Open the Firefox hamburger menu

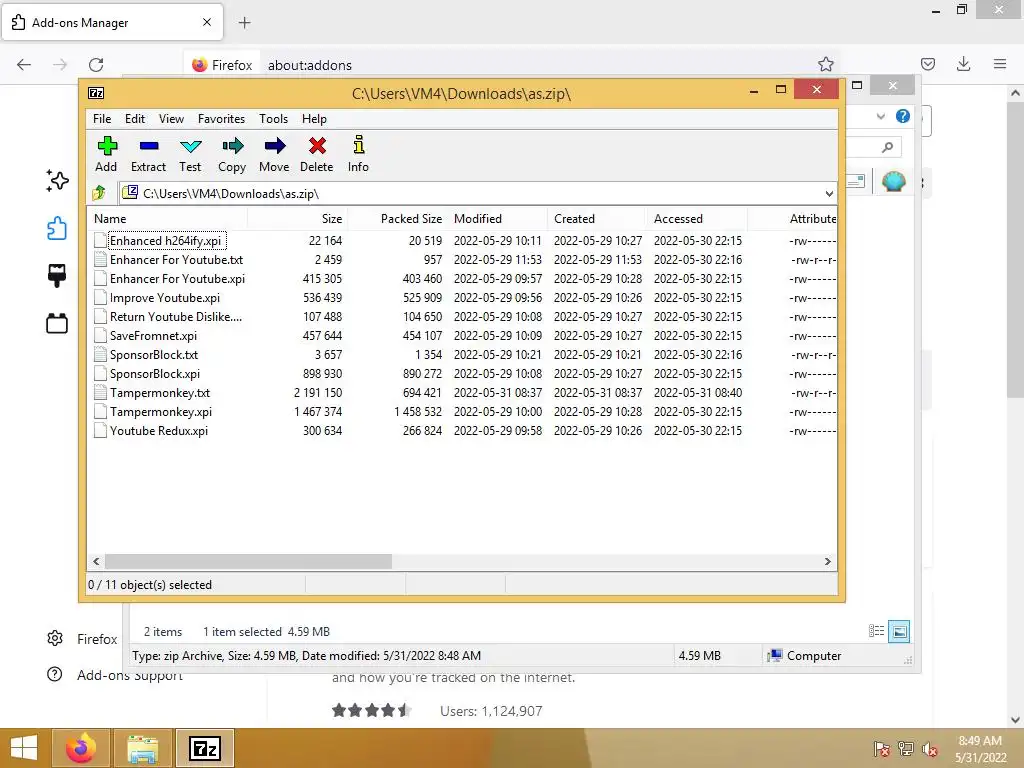pyautogui.click(x=1000, y=64)
